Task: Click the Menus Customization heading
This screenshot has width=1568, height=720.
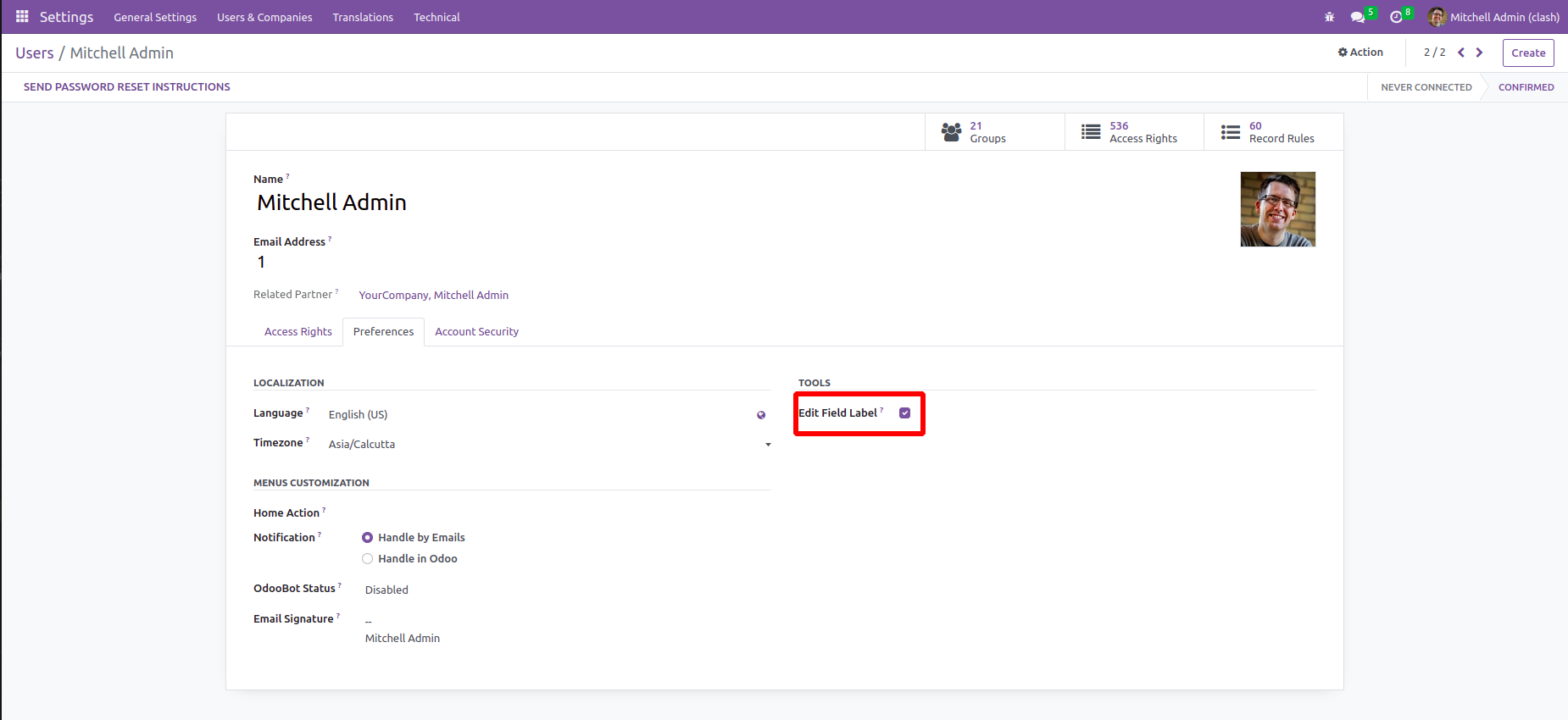Action: (311, 483)
